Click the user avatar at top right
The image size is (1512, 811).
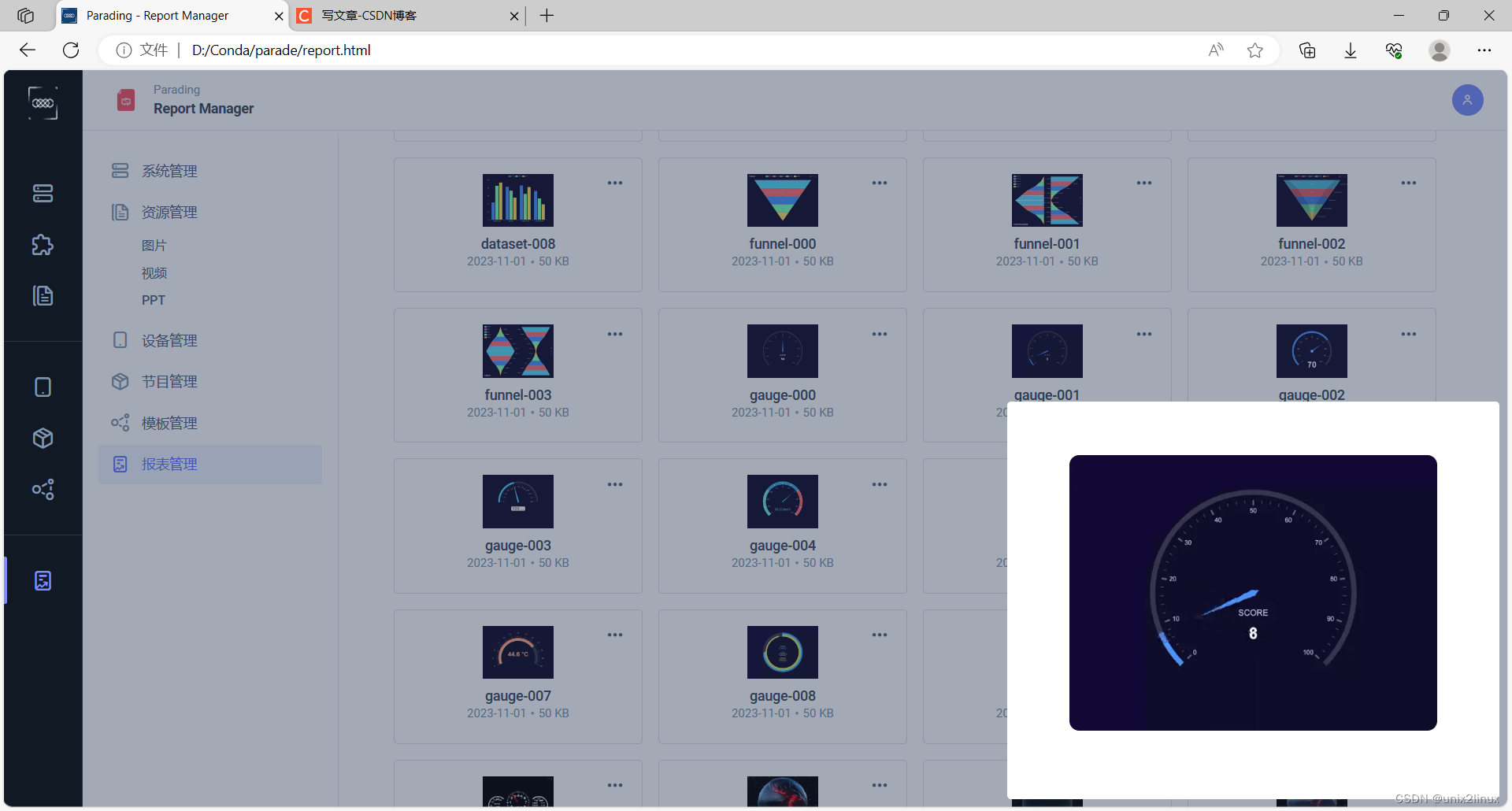[1467, 100]
